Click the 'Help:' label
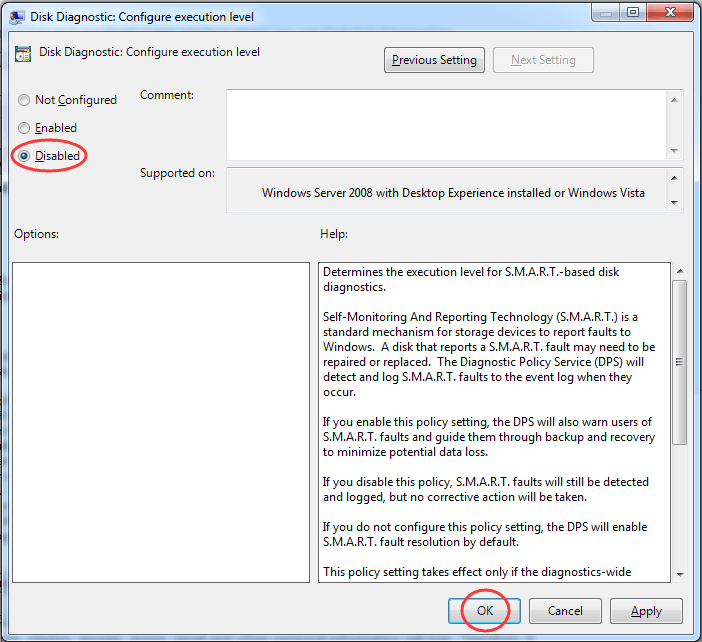 point(334,234)
